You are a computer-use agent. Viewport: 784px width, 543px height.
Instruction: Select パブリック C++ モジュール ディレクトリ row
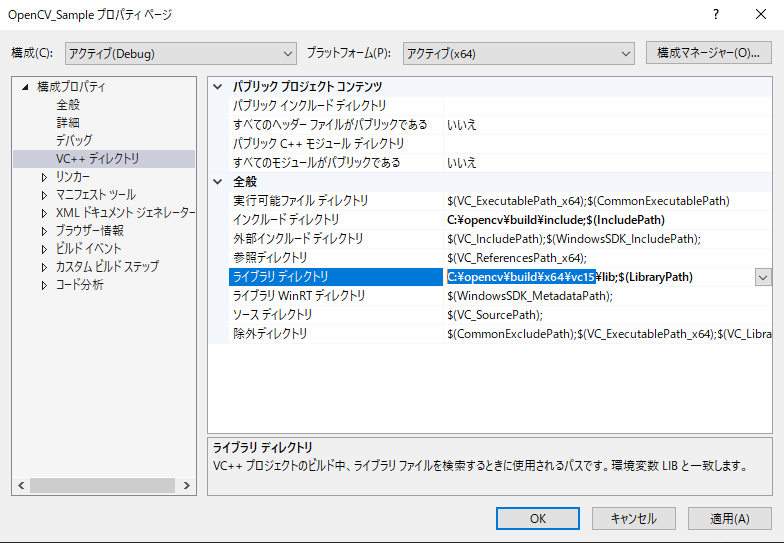tap(500, 144)
